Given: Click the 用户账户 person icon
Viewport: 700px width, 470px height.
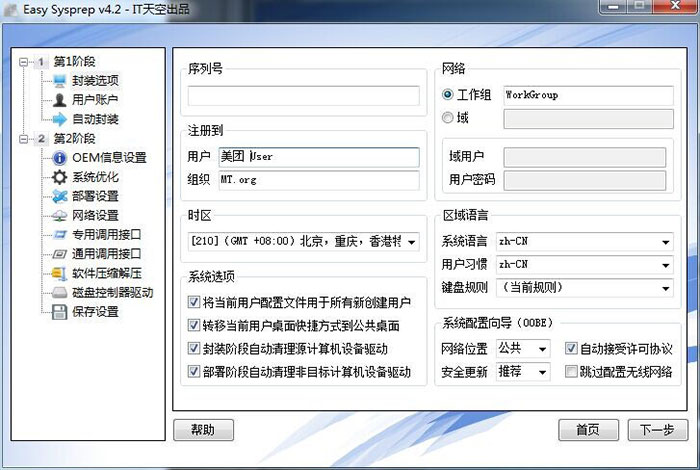Looking at the screenshot, I should tap(59, 100).
